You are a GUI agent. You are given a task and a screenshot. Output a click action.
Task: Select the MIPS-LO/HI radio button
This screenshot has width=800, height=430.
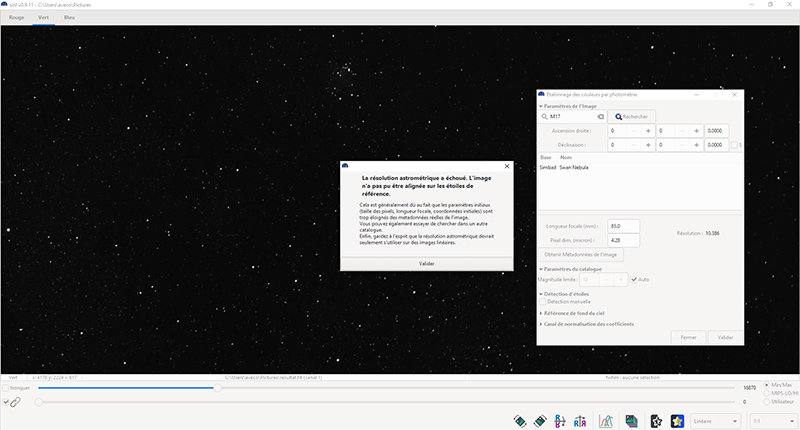click(x=767, y=393)
